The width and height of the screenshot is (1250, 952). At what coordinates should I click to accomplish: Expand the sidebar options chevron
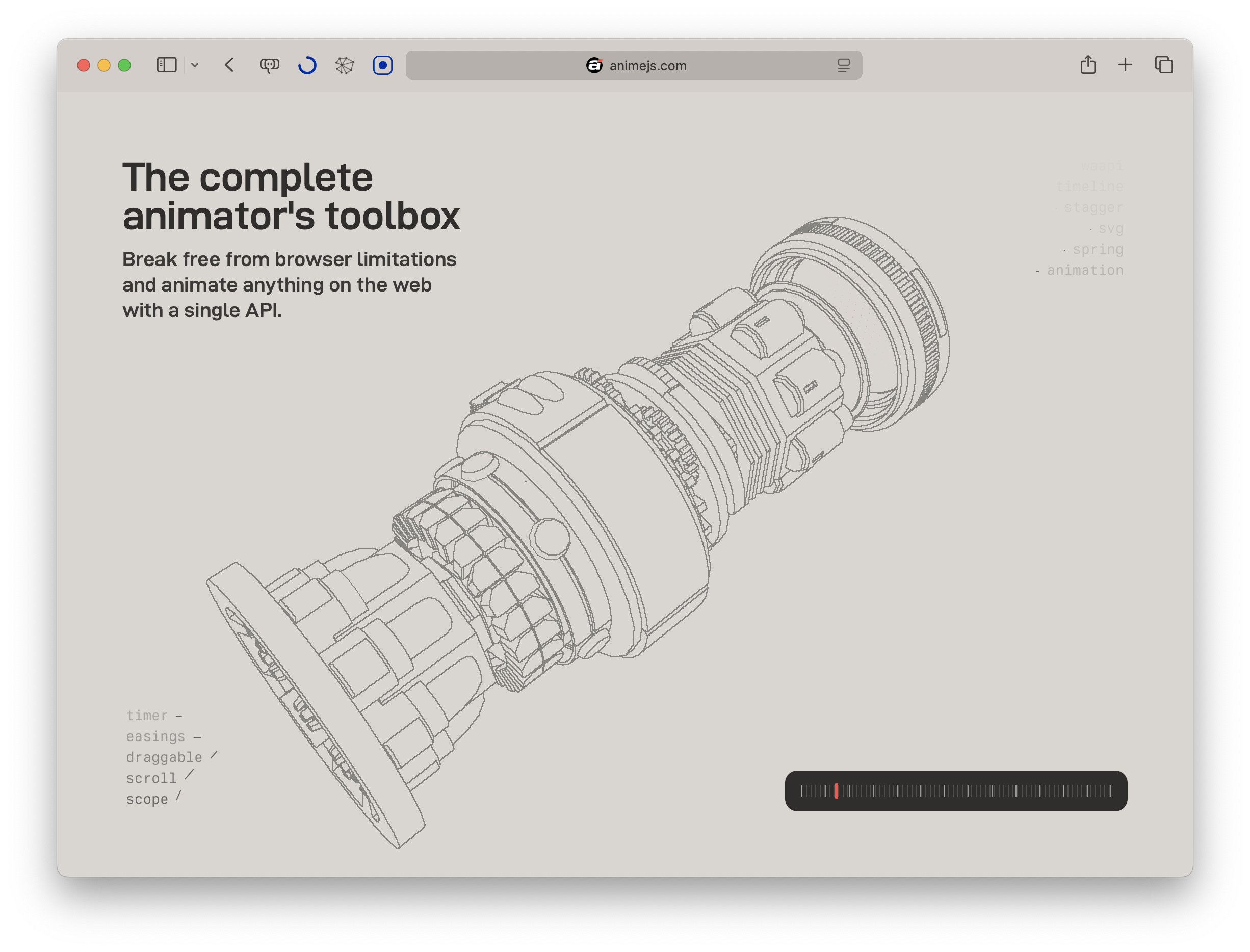point(195,65)
